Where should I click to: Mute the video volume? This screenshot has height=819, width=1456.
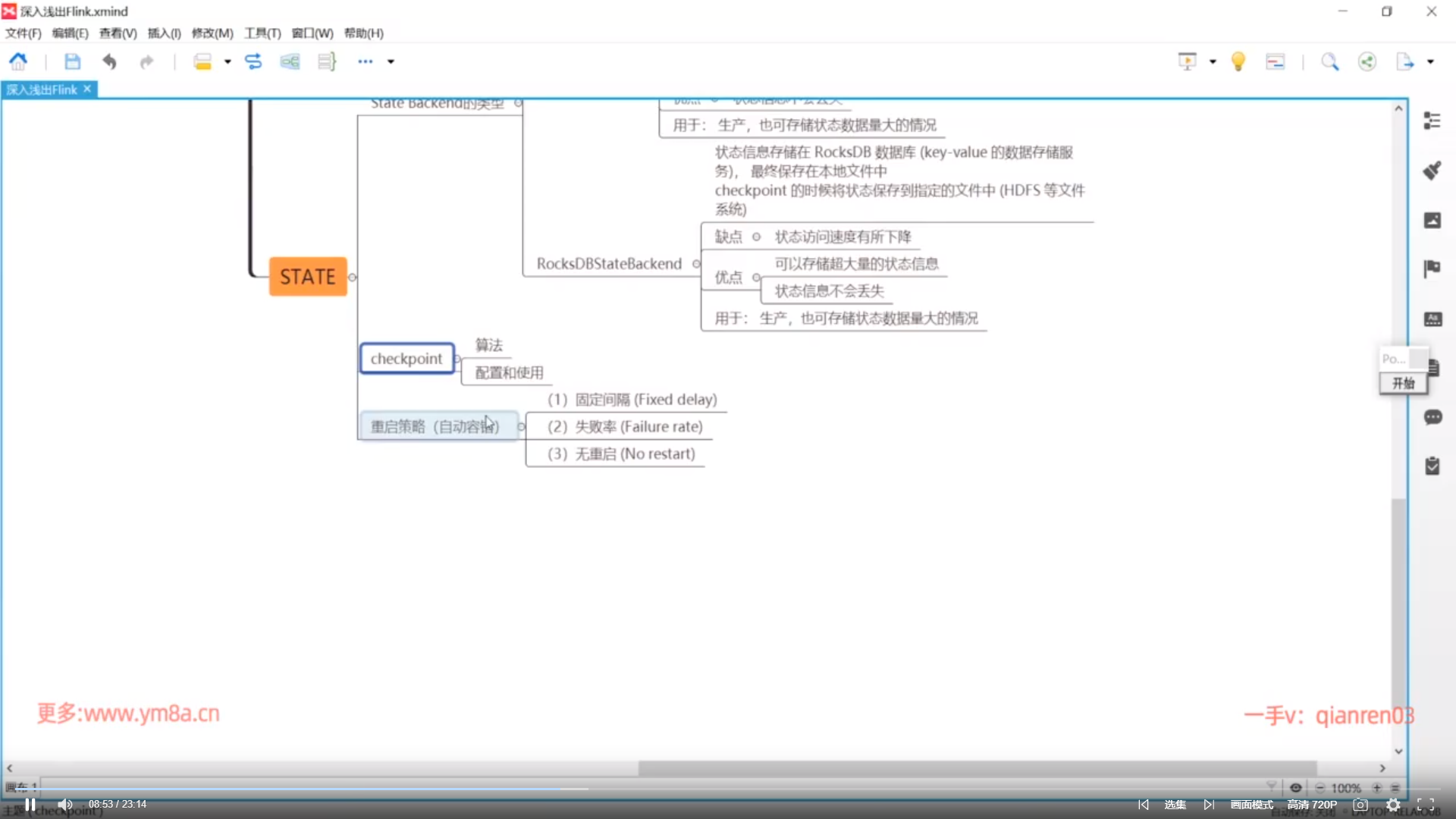(65, 804)
